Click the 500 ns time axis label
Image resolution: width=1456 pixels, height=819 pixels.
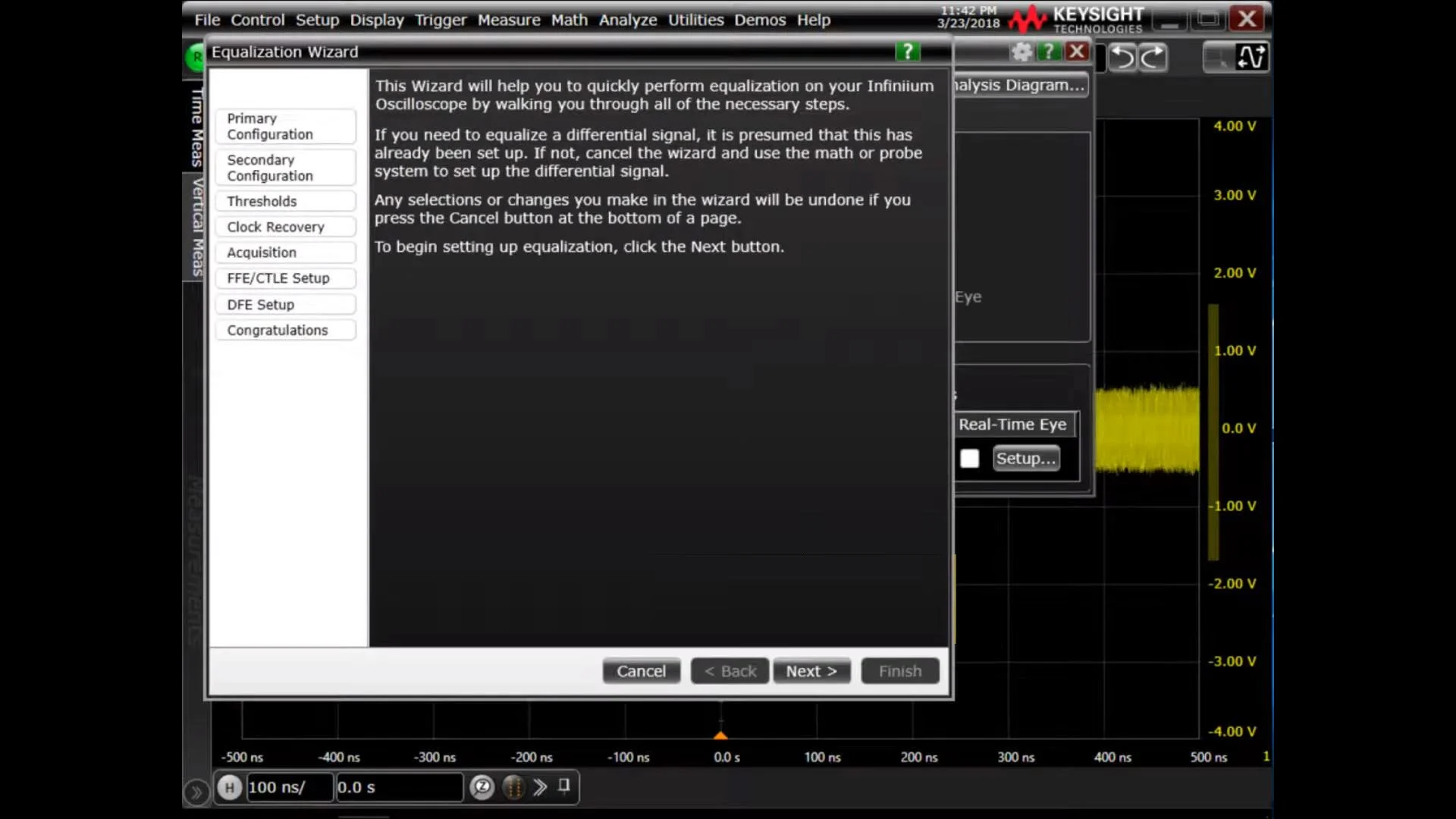point(1208,757)
